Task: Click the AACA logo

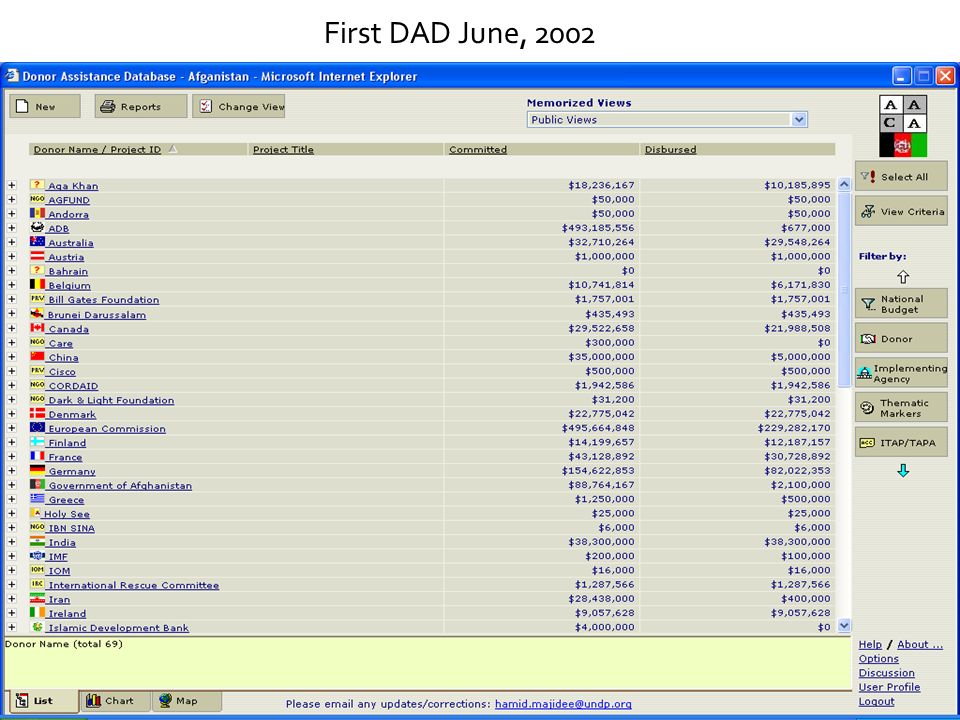Action: click(x=903, y=126)
